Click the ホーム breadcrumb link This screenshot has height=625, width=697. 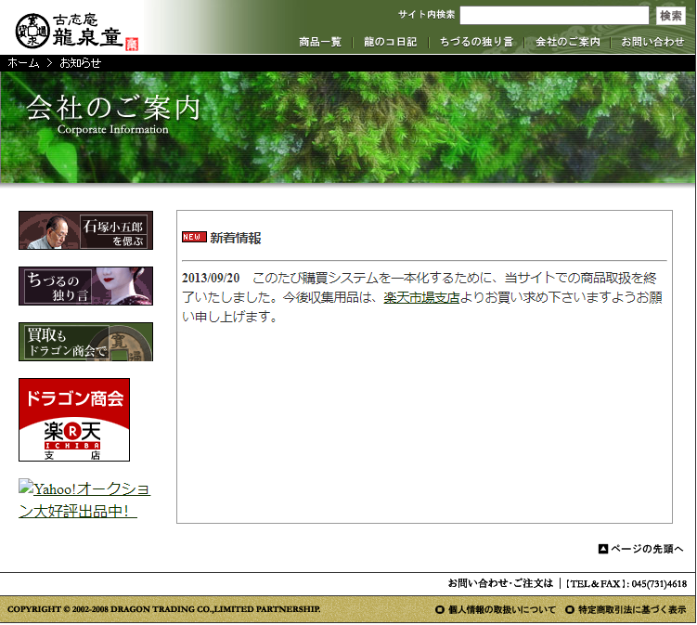tap(23, 63)
